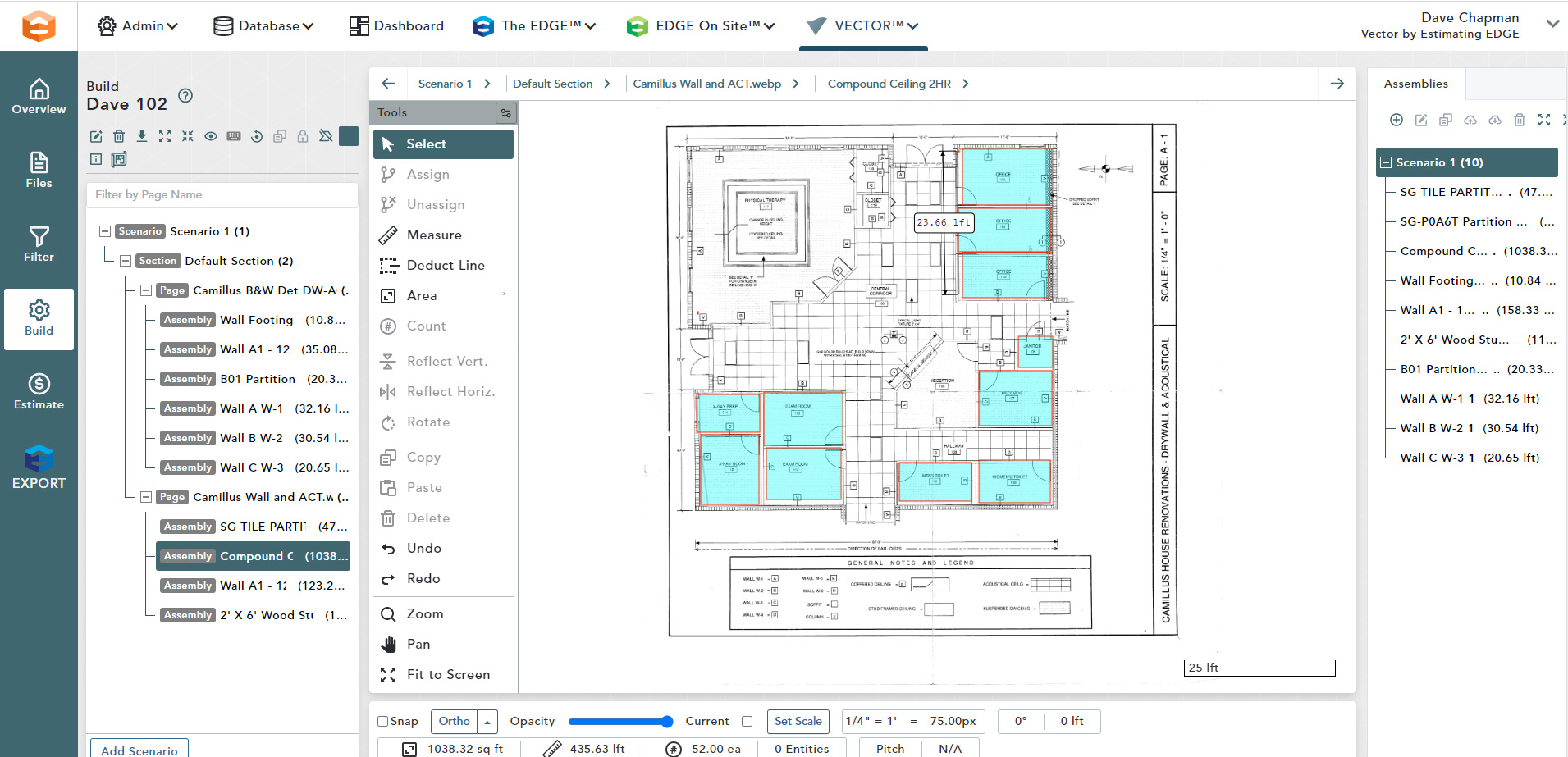Screen dimensions: 1568x757
Task: Click the back arrow in breadcrumb bar
Action: 388,84
